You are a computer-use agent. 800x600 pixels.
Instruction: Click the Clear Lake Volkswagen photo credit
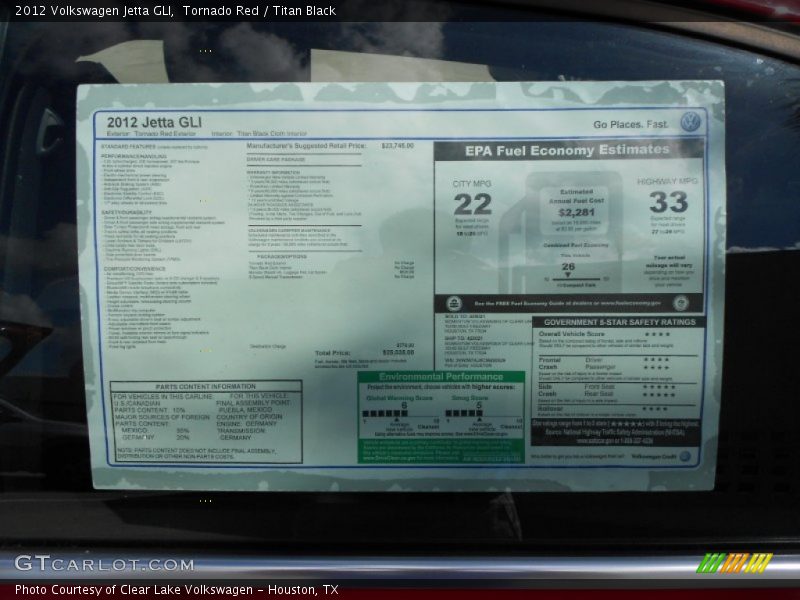tap(176, 590)
